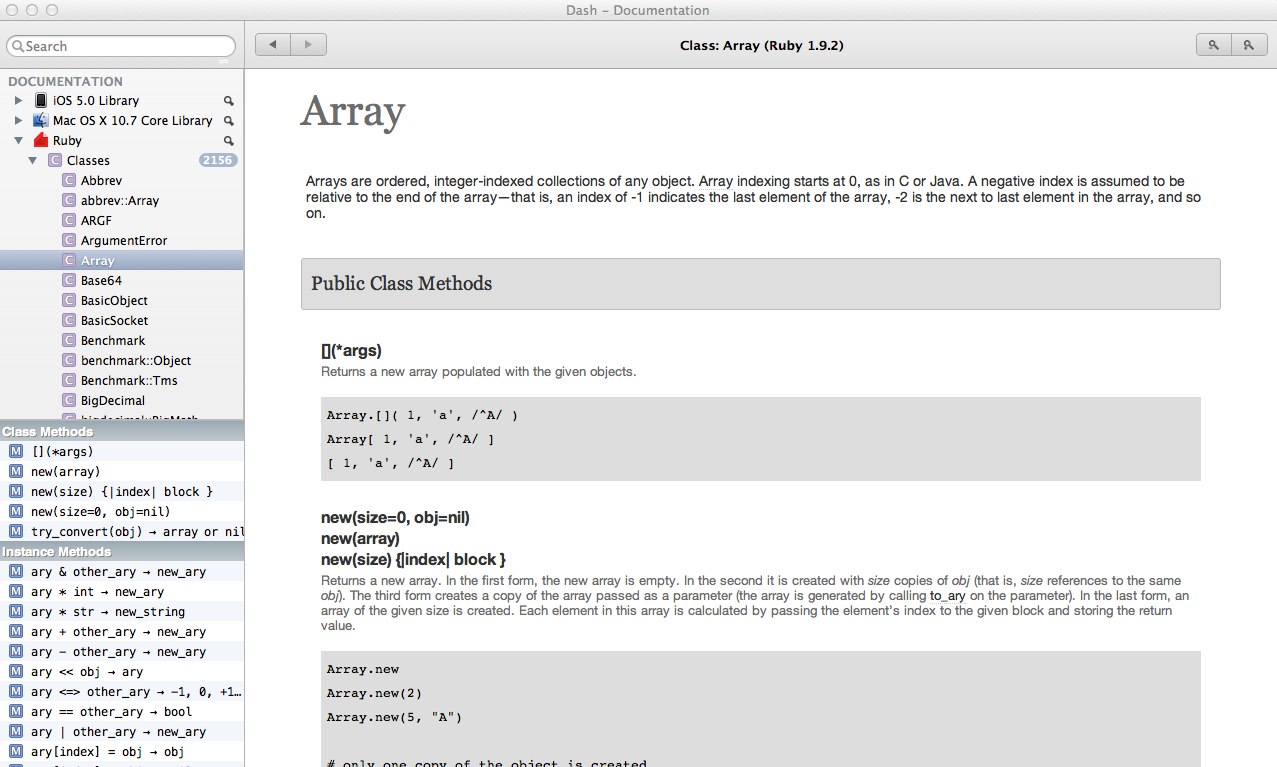Click the Classes C icon

[x=55, y=161]
